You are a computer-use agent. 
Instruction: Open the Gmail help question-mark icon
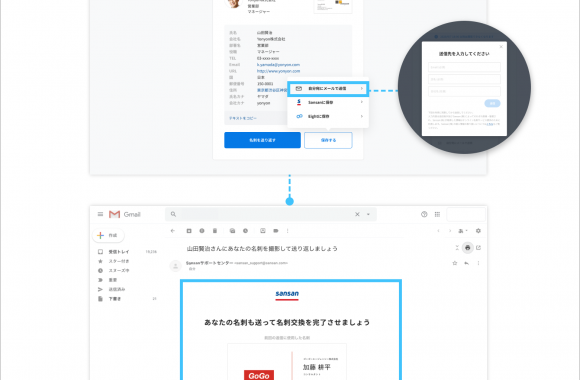point(424,214)
